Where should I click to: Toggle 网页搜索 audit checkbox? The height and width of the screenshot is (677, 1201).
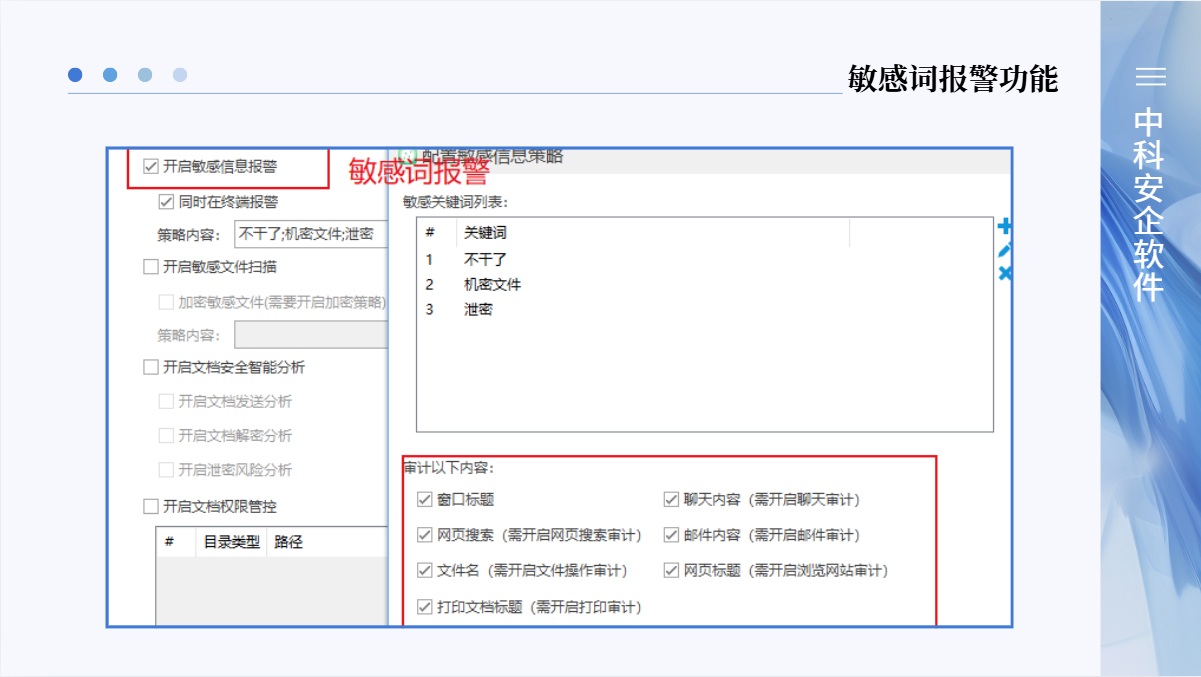point(424,535)
